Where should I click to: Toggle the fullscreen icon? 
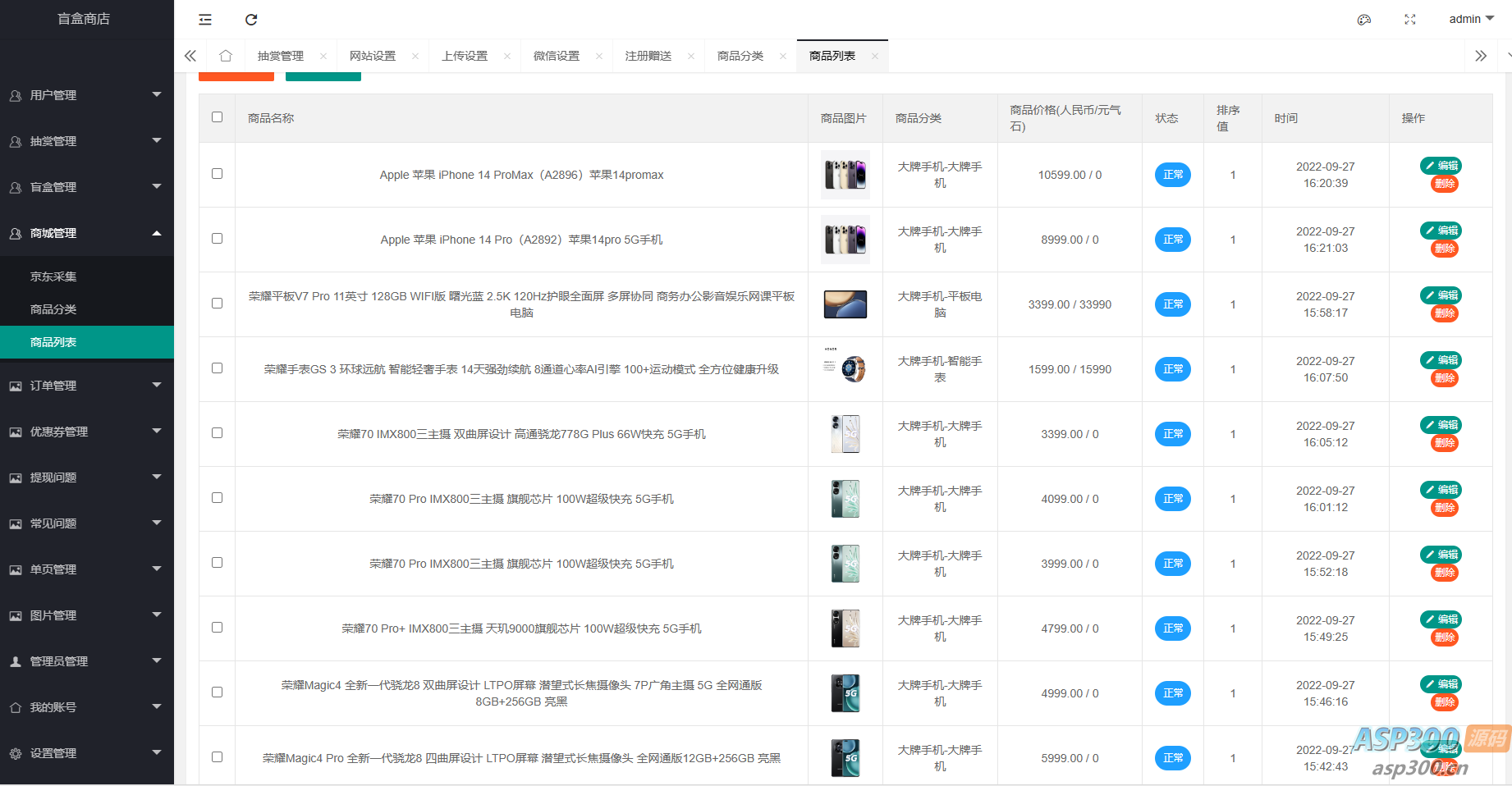(1410, 20)
